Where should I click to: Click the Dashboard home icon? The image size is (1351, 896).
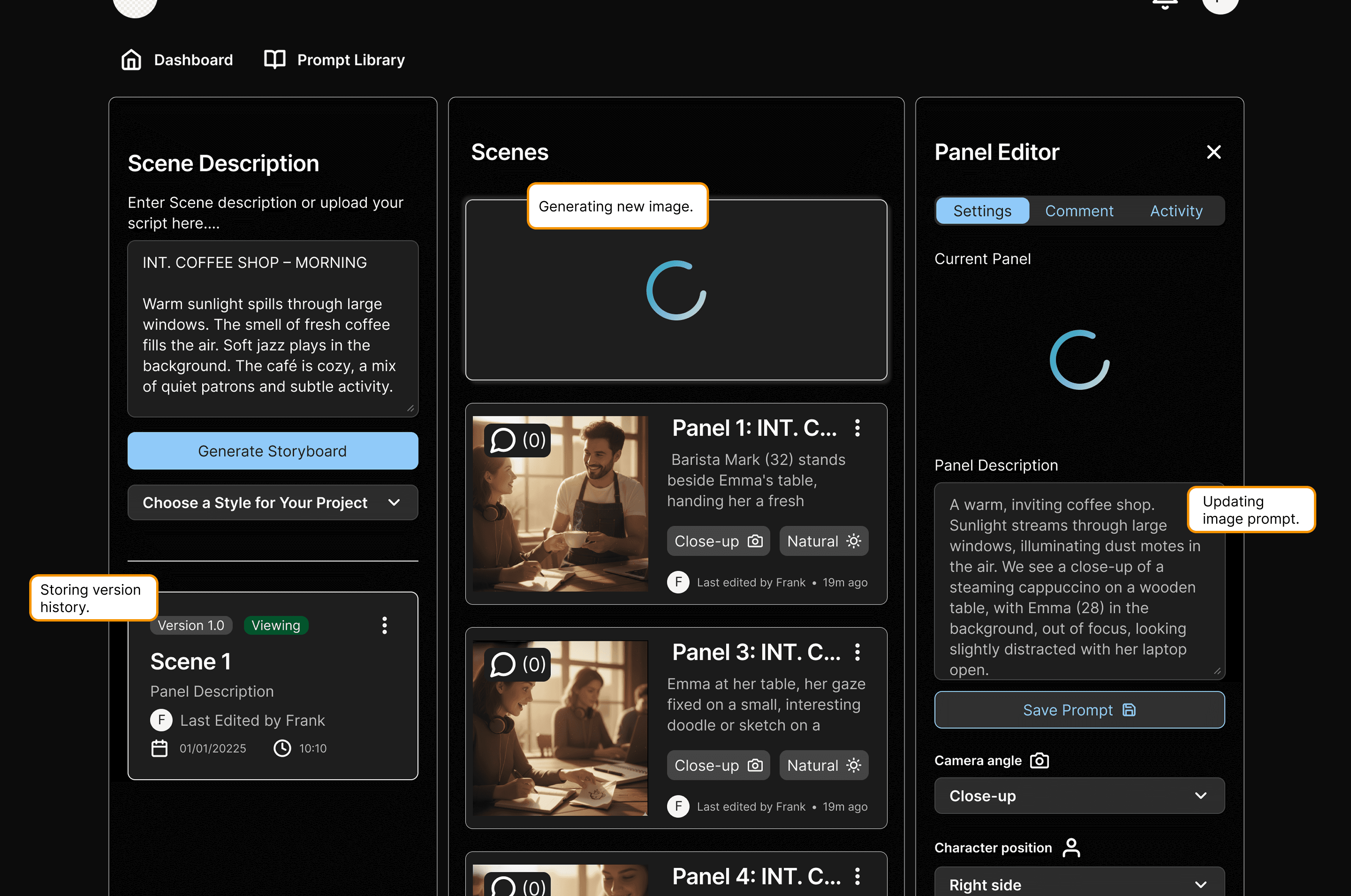pyautogui.click(x=131, y=60)
